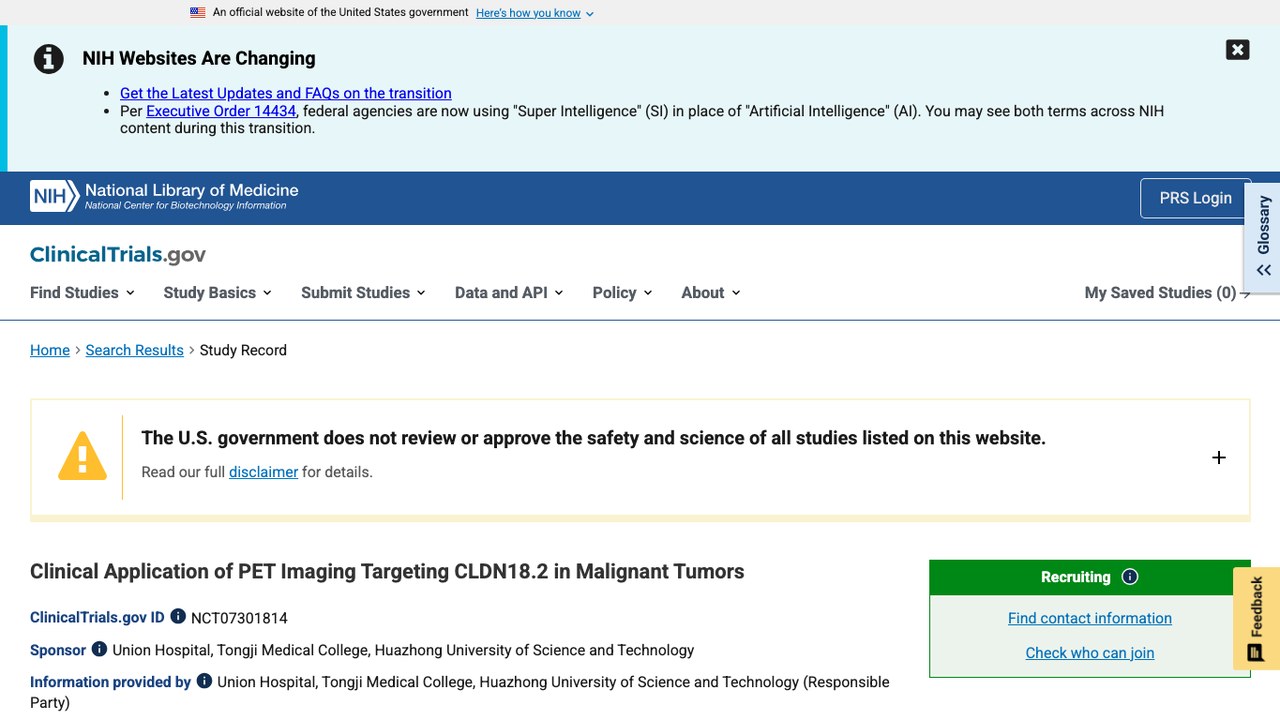This screenshot has height=720, width=1280.
Task: Click the Study Record breadcrumb text
Action: pos(243,350)
